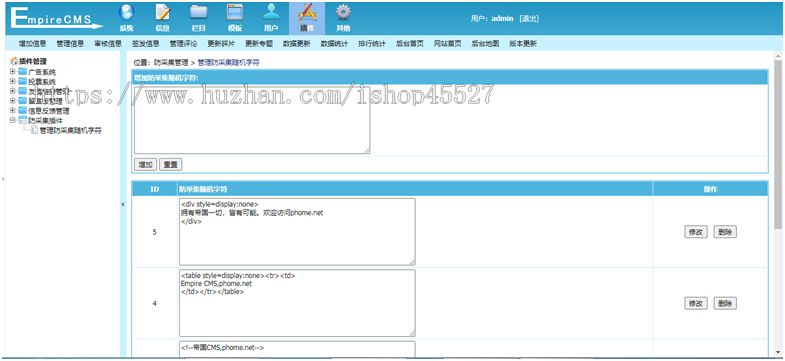Open the 版本更新 shortcut
The height and width of the screenshot is (361, 785).
[523, 44]
